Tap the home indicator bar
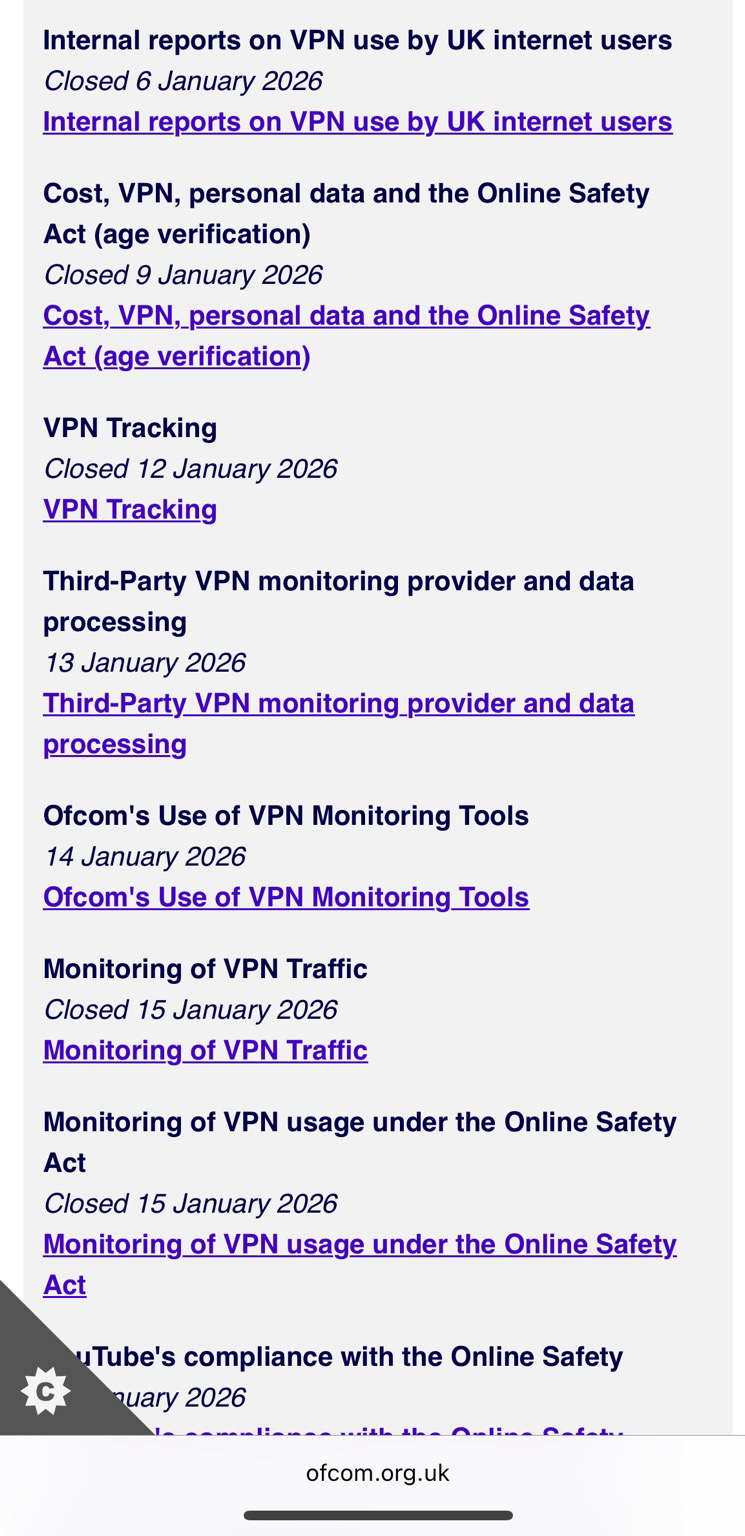 coord(377,1516)
